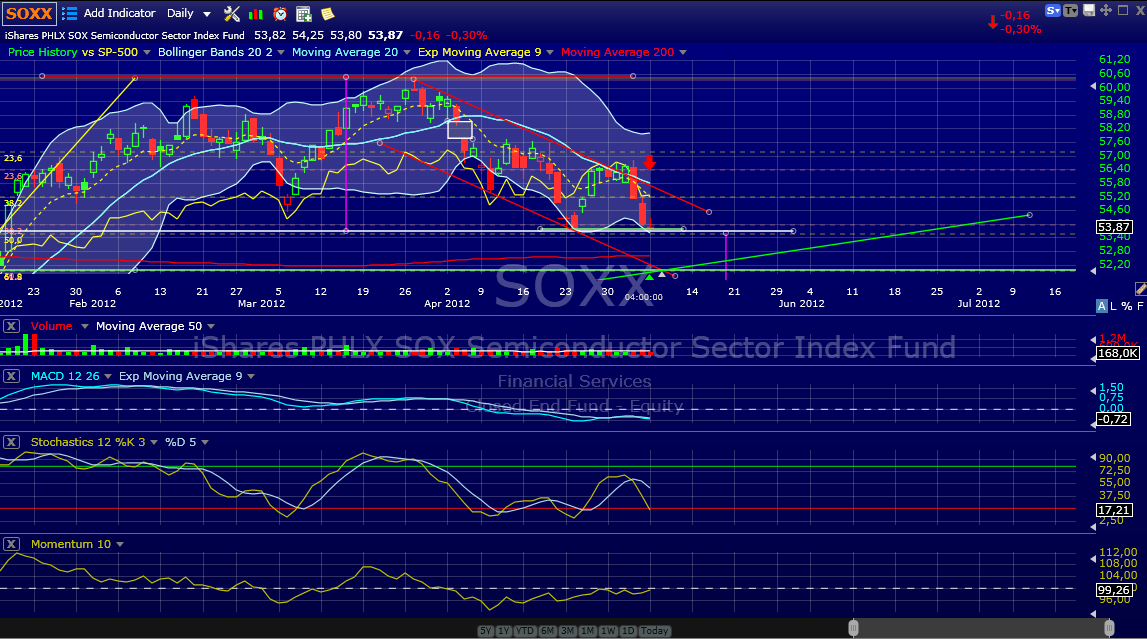Click the 17,21 stochastics value tag
1147x639 pixels.
[1114, 510]
